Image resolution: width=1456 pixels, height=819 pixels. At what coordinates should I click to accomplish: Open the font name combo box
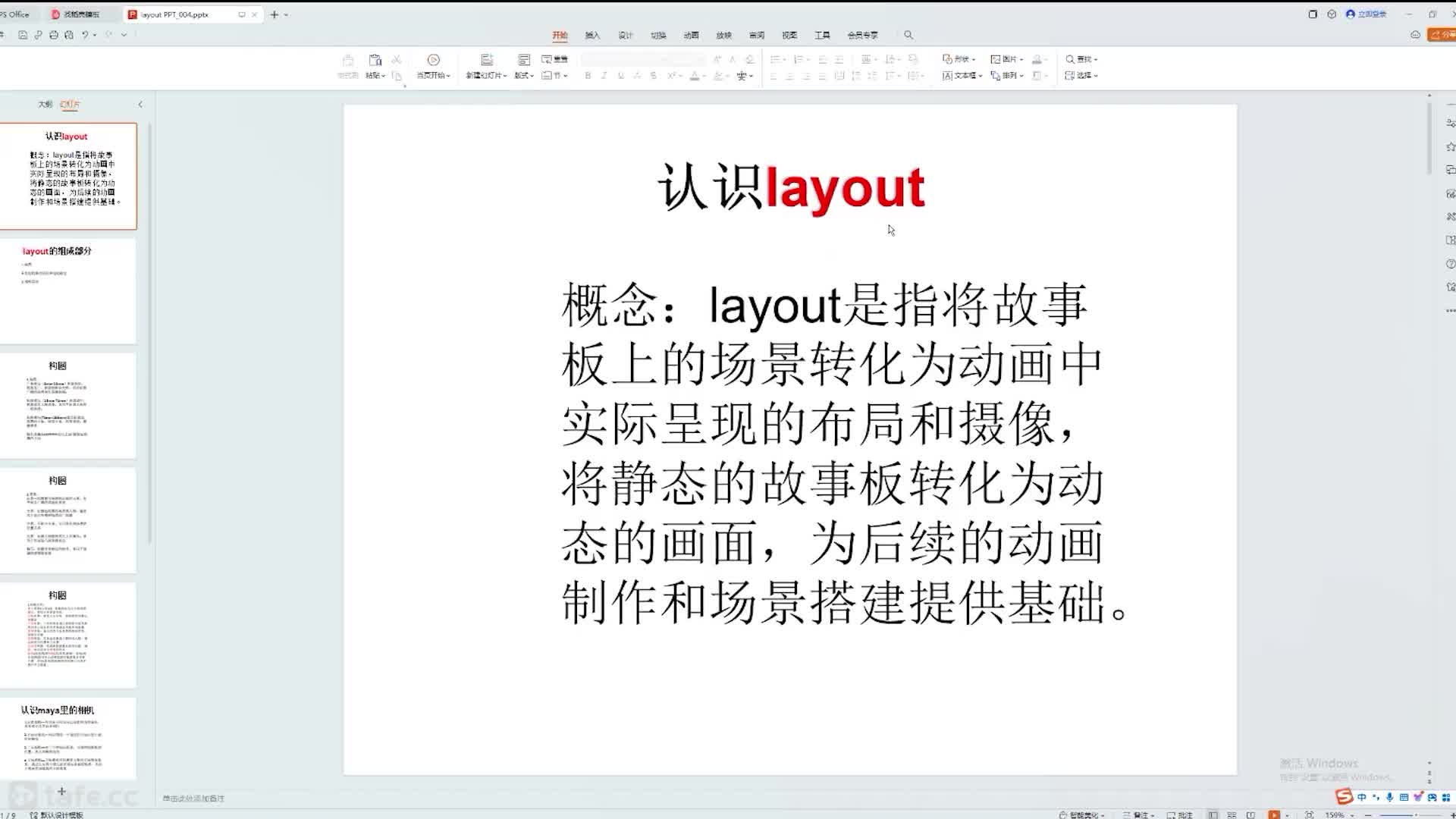point(626,59)
